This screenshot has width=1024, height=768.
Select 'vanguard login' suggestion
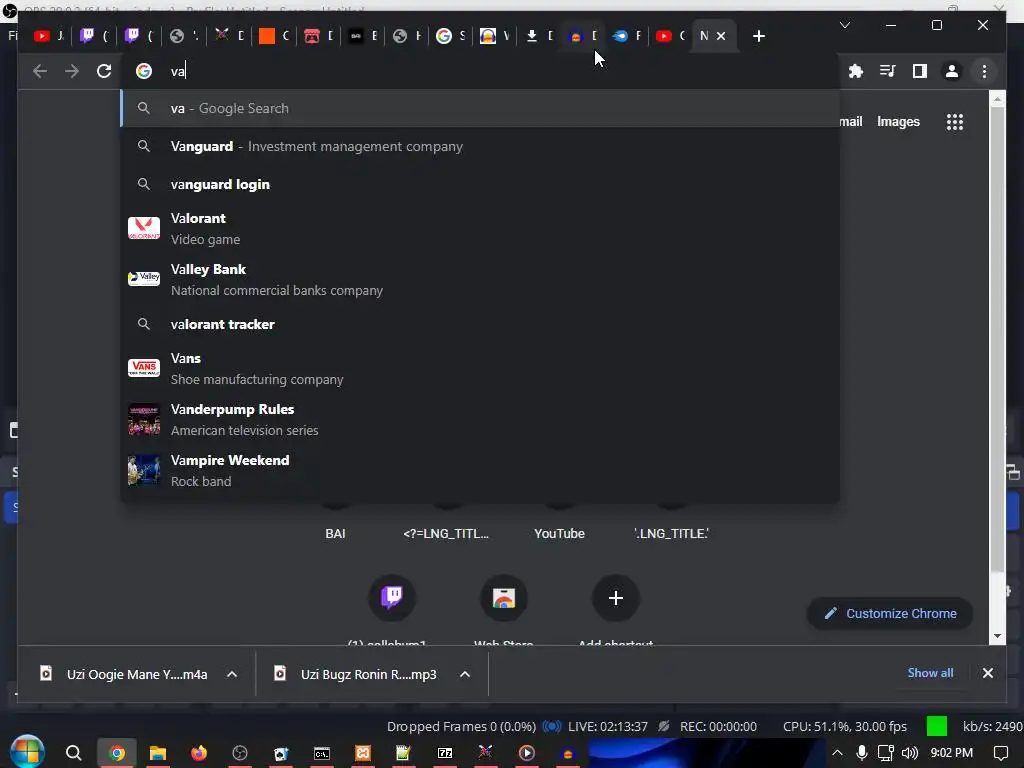pyautogui.click(x=480, y=184)
